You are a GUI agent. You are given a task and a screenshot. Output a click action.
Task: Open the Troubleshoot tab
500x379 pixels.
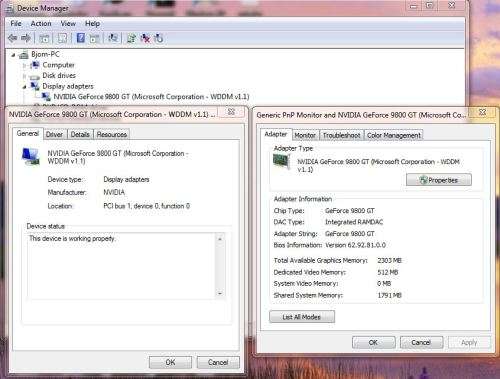pyautogui.click(x=341, y=135)
